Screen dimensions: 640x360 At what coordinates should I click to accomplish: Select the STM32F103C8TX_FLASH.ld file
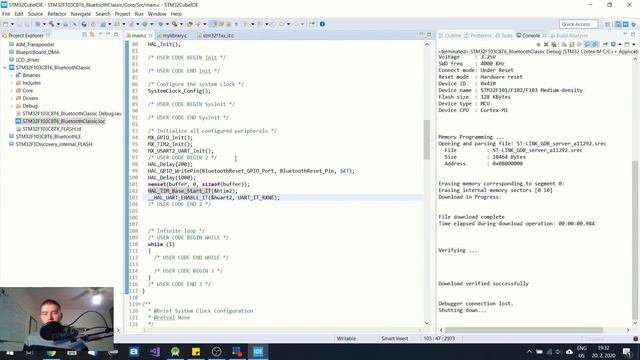pos(51,129)
